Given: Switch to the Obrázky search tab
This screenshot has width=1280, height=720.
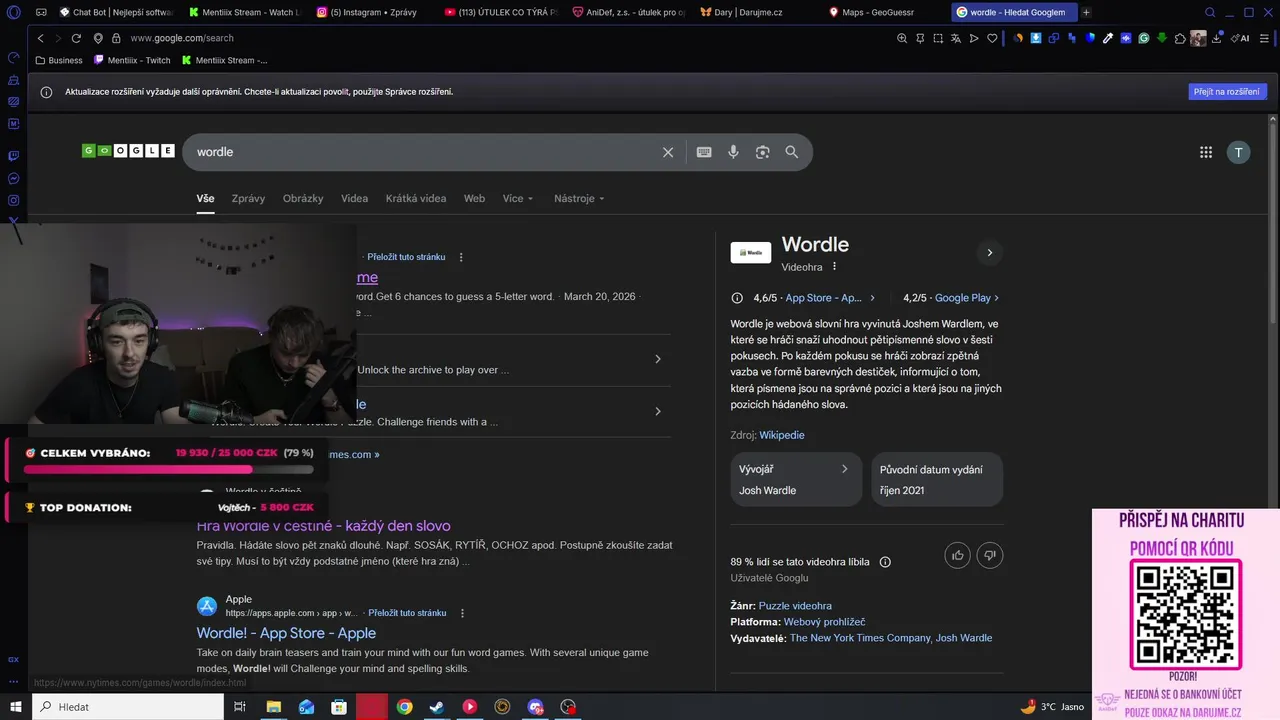Looking at the screenshot, I should pyautogui.click(x=303, y=198).
